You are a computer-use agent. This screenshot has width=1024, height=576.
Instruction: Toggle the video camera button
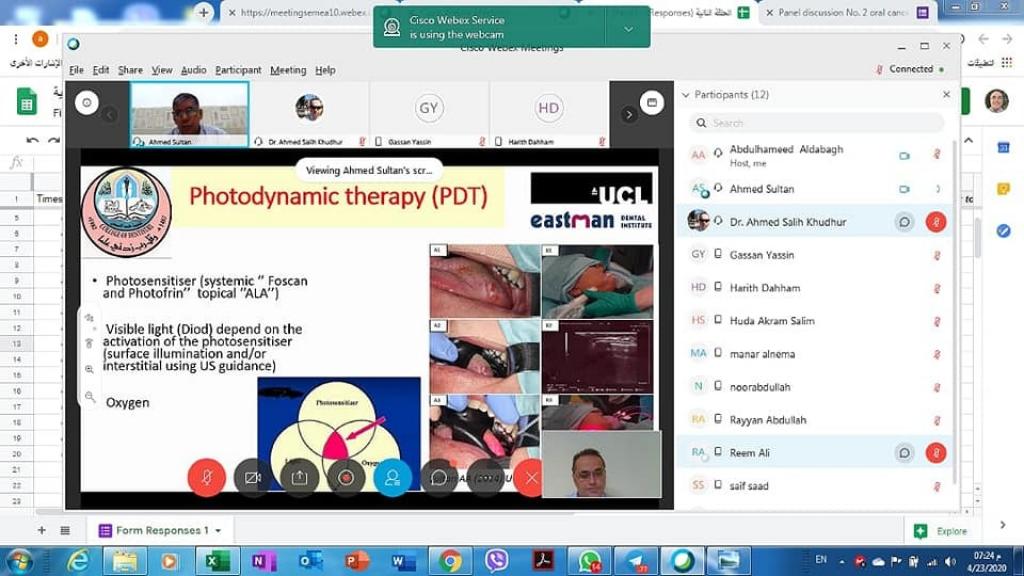pyautogui.click(x=253, y=478)
